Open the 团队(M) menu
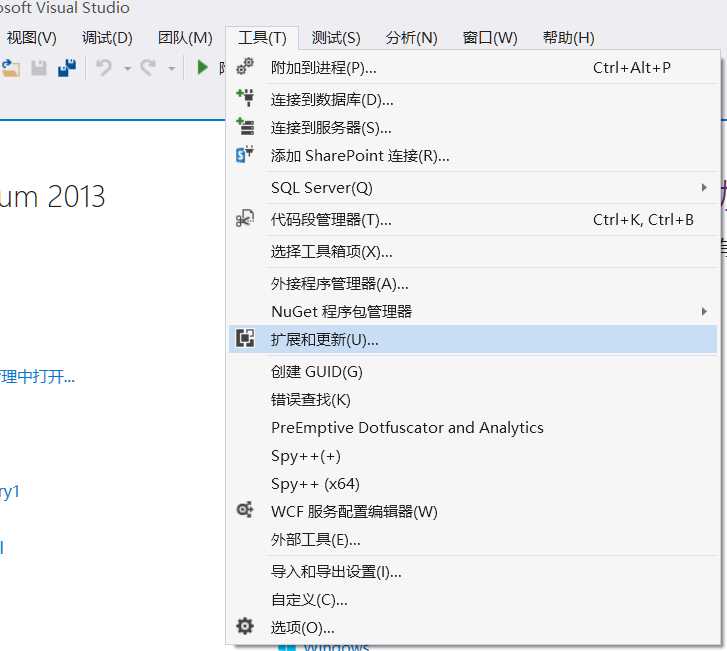Image resolution: width=727 pixels, height=651 pixels. (185, 38)
